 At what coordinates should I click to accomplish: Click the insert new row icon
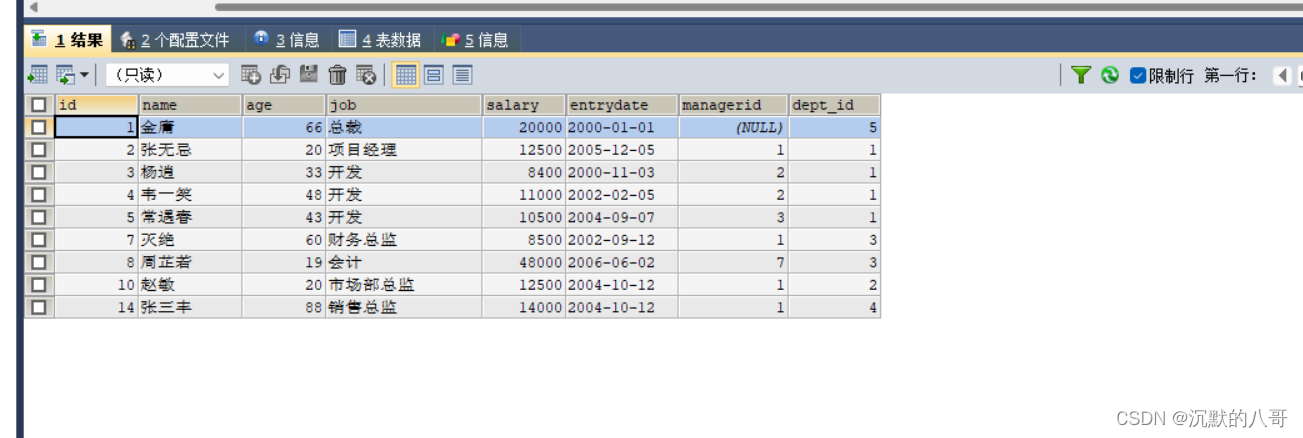click(251, 75)
